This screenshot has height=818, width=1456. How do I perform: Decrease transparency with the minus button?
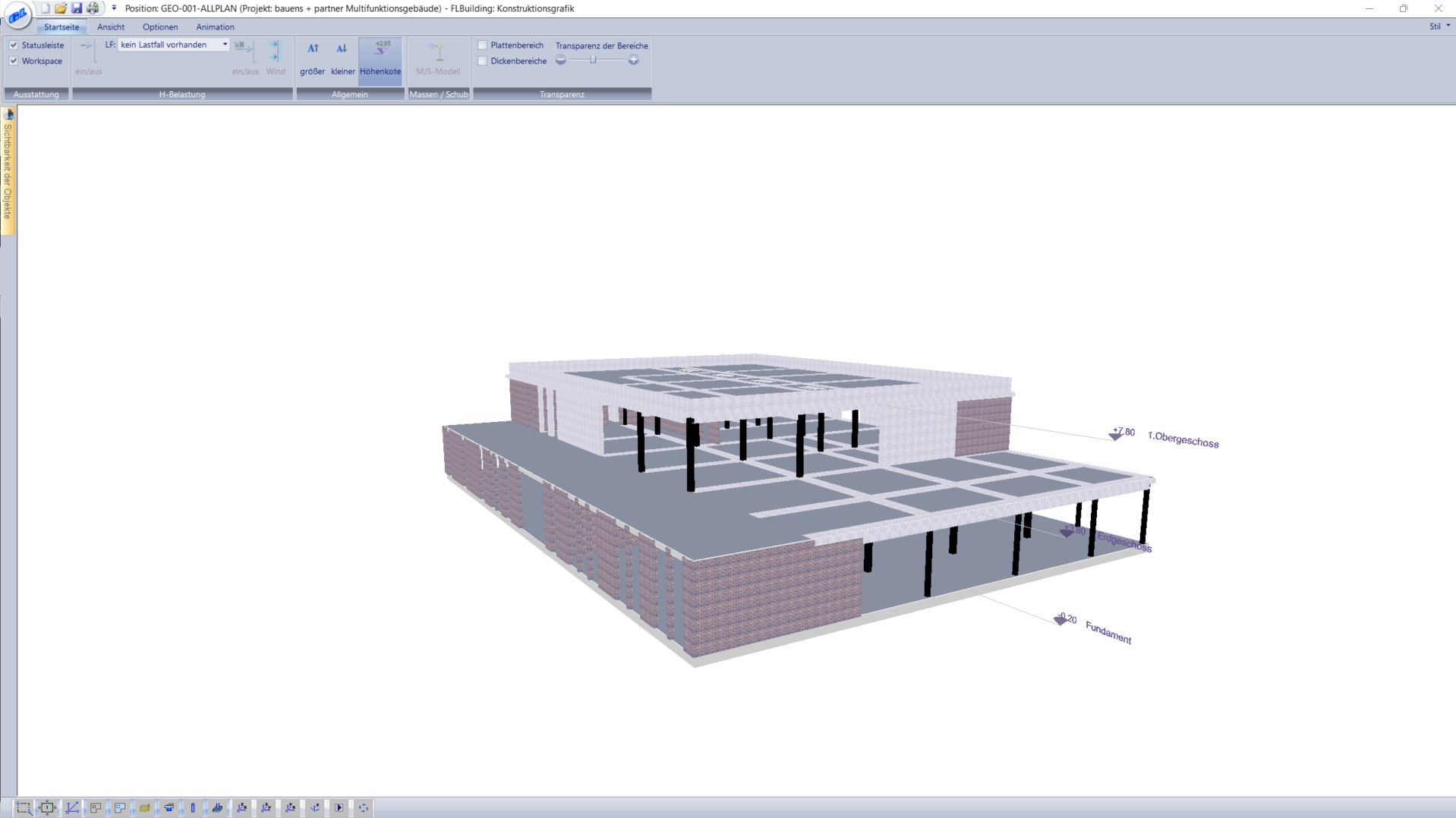tap(561, 60)
